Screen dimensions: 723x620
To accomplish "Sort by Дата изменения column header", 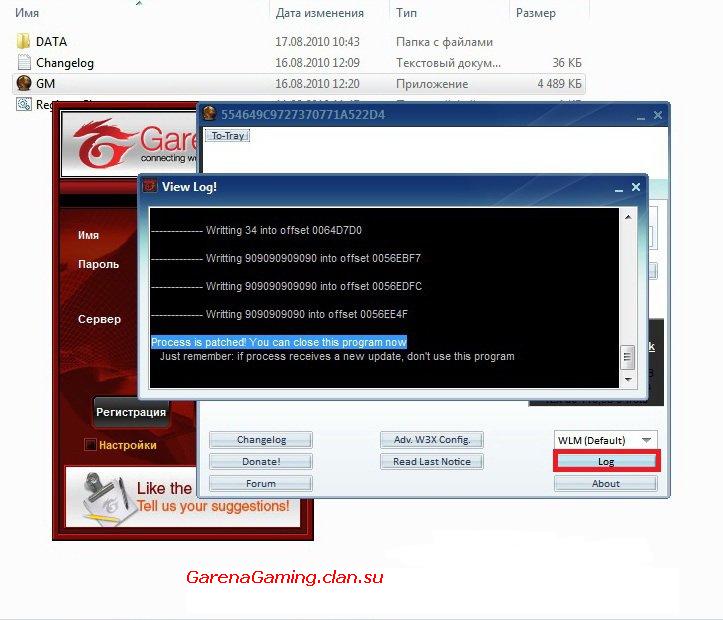I will tap(320, 12).
